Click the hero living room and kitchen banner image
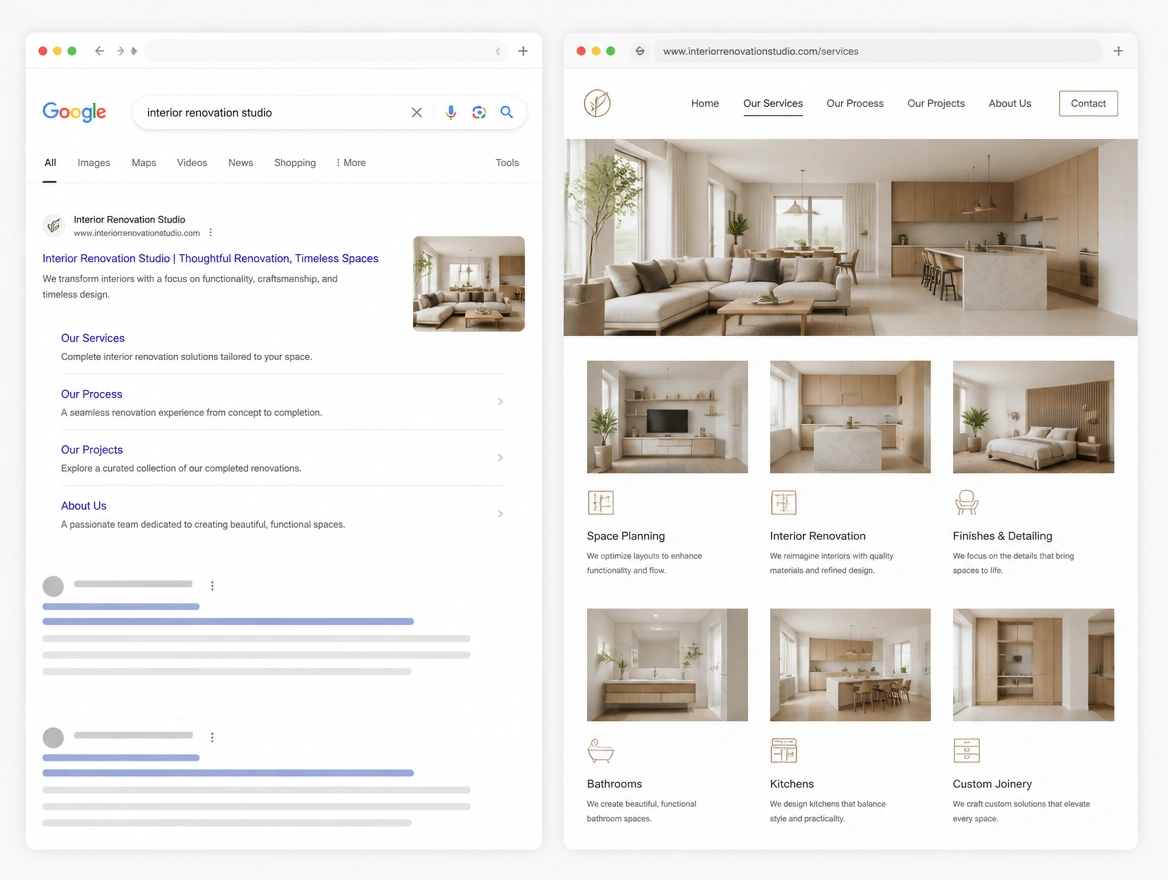 coord(851,237)
